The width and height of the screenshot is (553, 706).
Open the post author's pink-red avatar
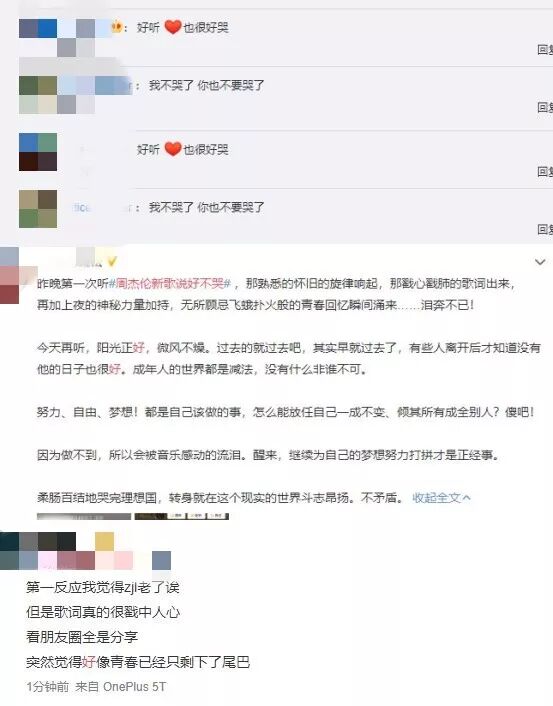(9, 275)
